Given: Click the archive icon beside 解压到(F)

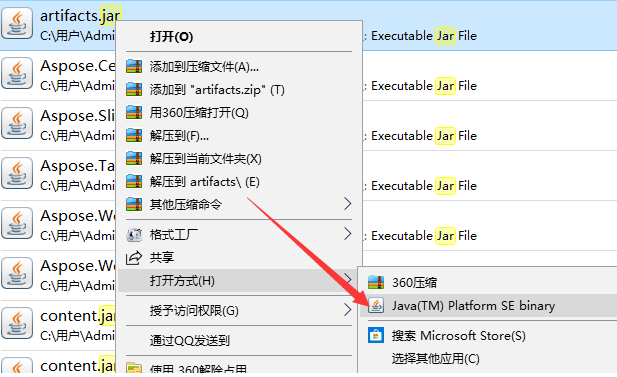Looking at the screenshot, I should [x=134, y=135].
